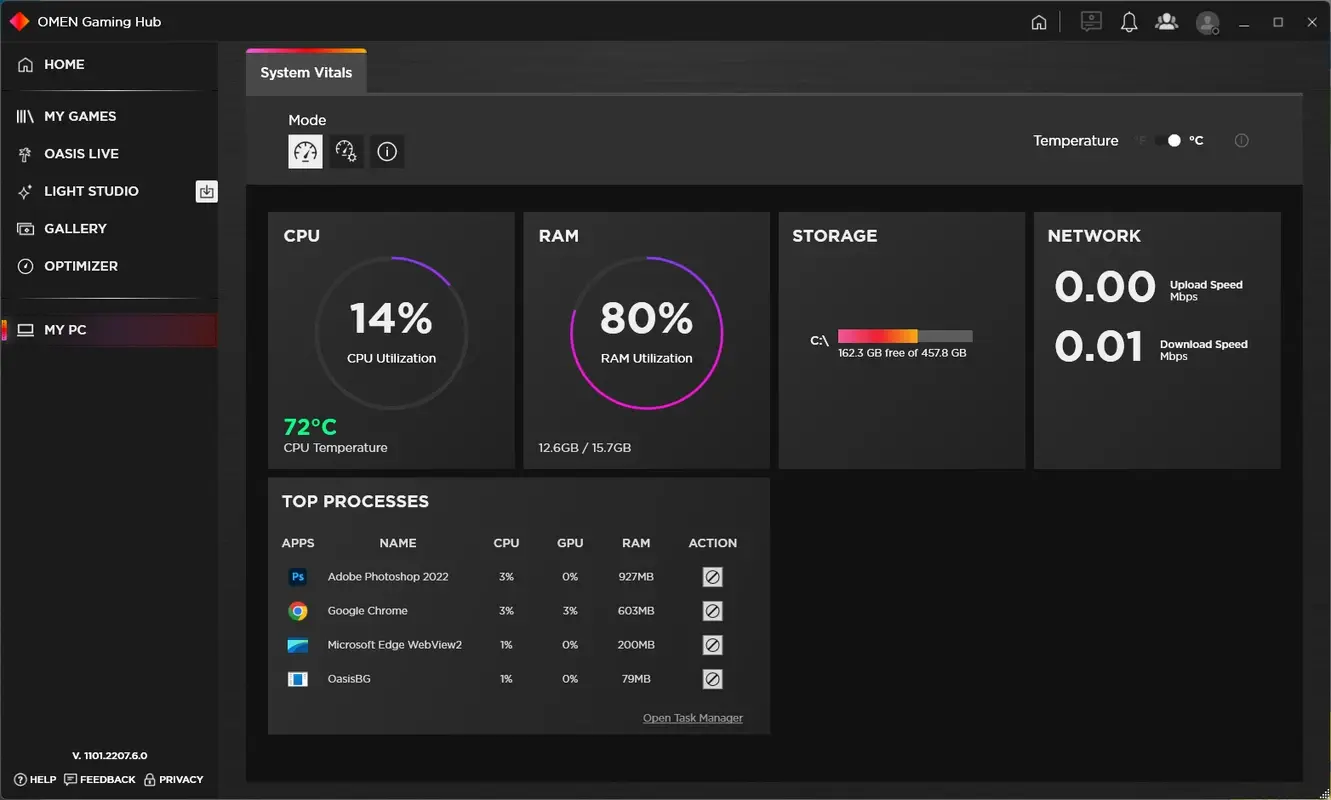Click the My Games library icon
1331x800 pixels.
point(27,116)
